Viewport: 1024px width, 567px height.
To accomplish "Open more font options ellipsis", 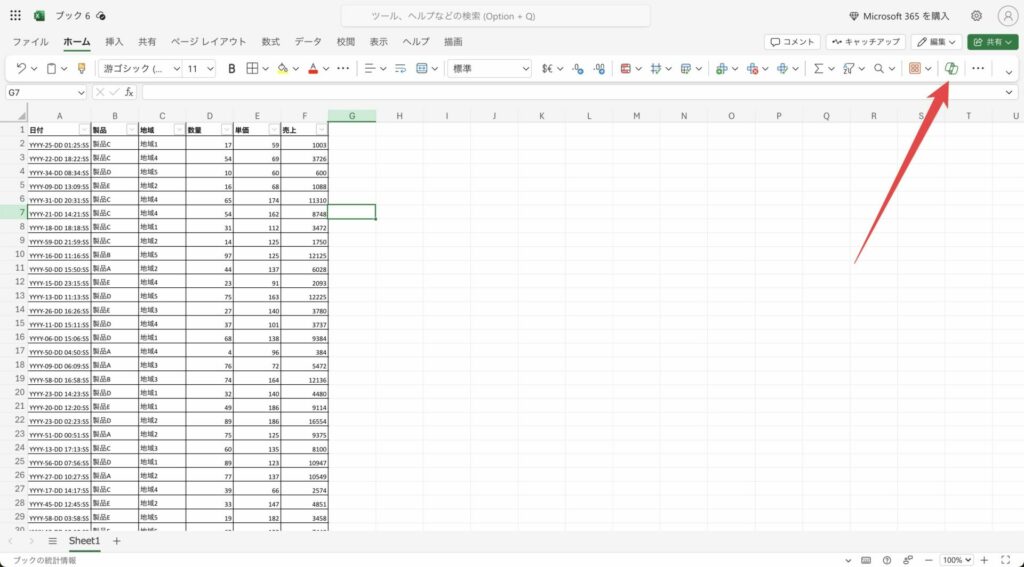I will (343, 68).
